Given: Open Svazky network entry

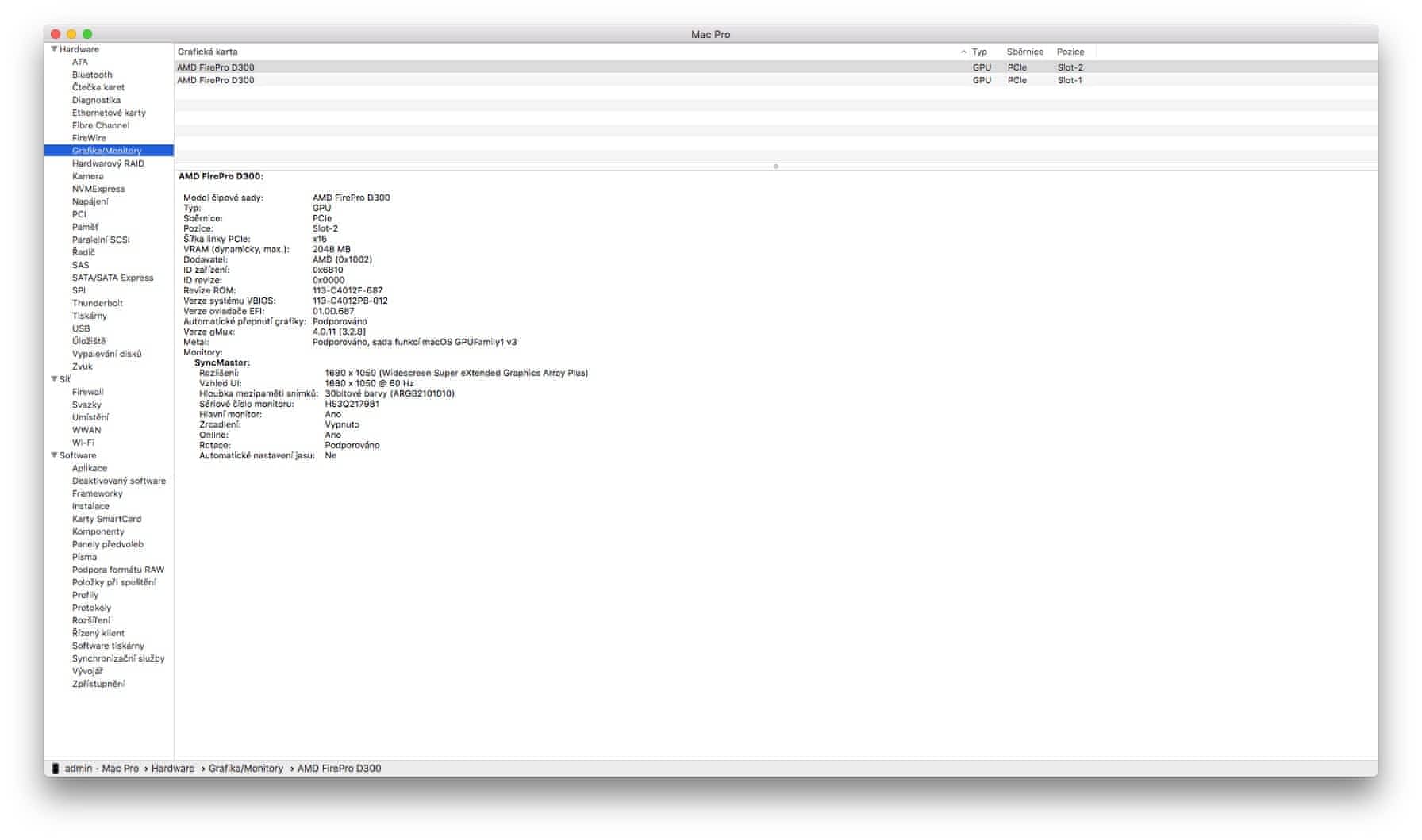Looking at the screenshot, I should click(86, 405).
